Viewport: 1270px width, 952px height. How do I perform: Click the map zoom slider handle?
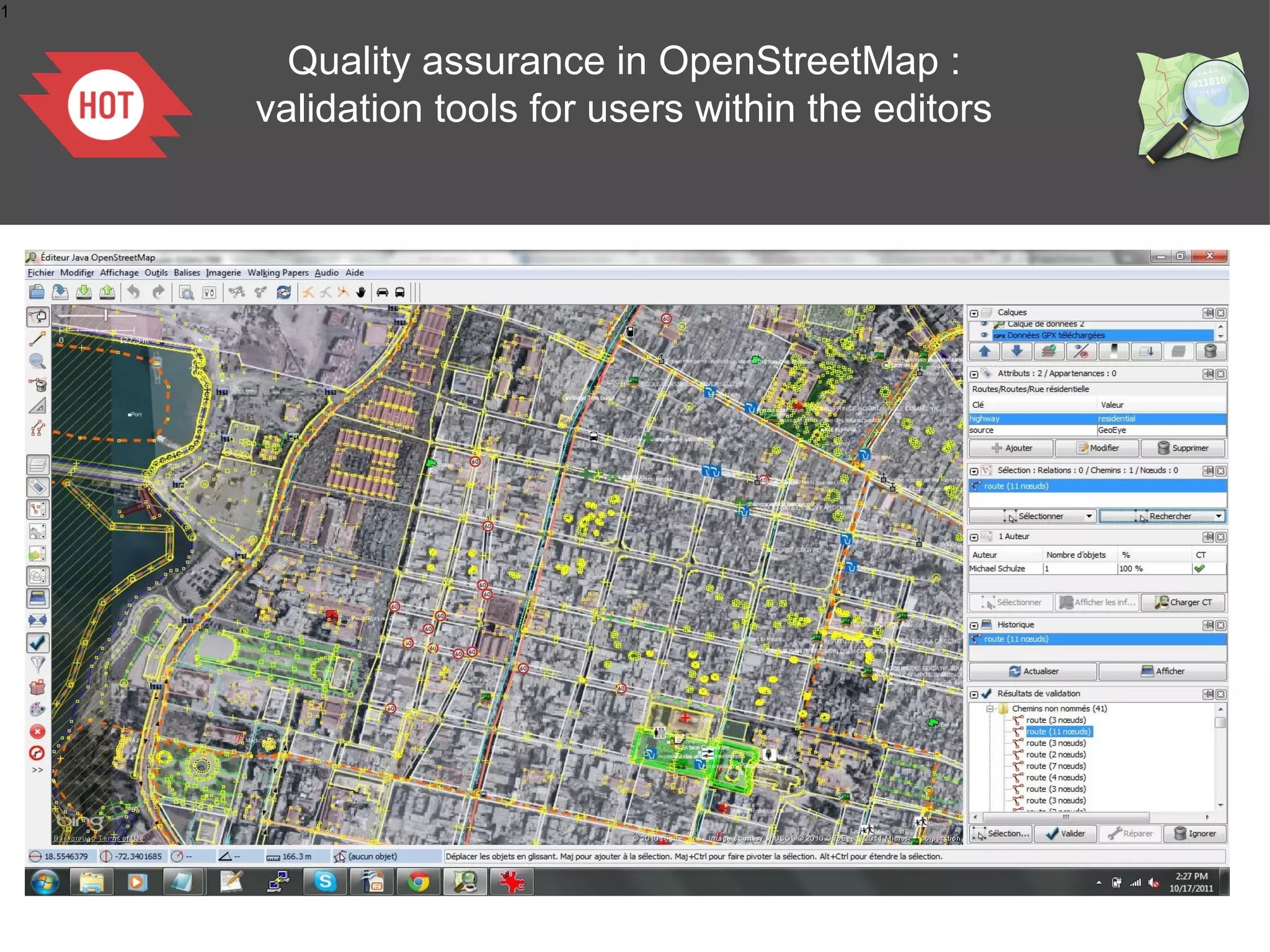[x=106, y=315]
